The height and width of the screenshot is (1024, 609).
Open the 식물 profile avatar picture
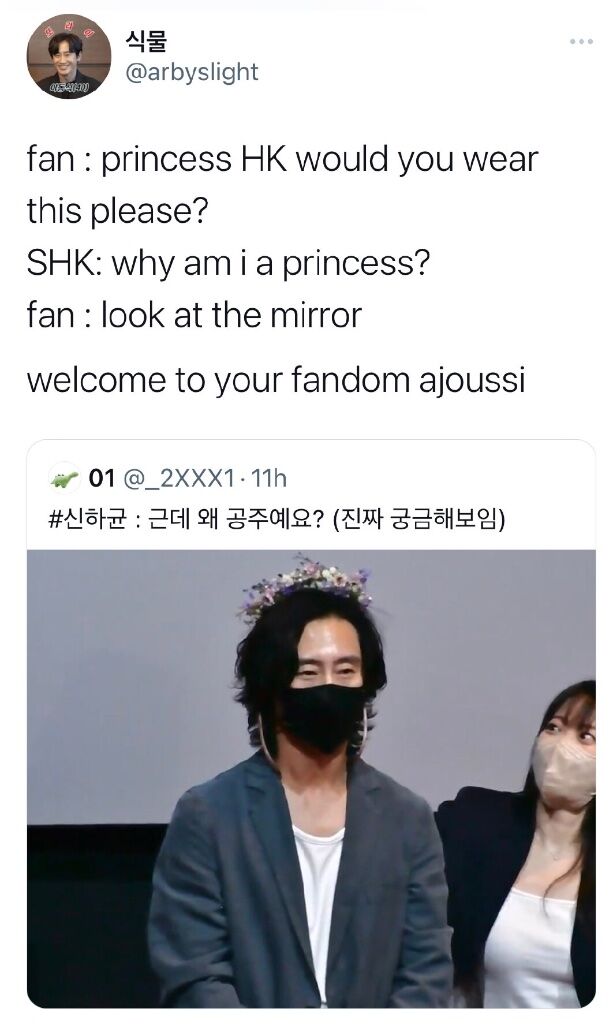point(69,56)
